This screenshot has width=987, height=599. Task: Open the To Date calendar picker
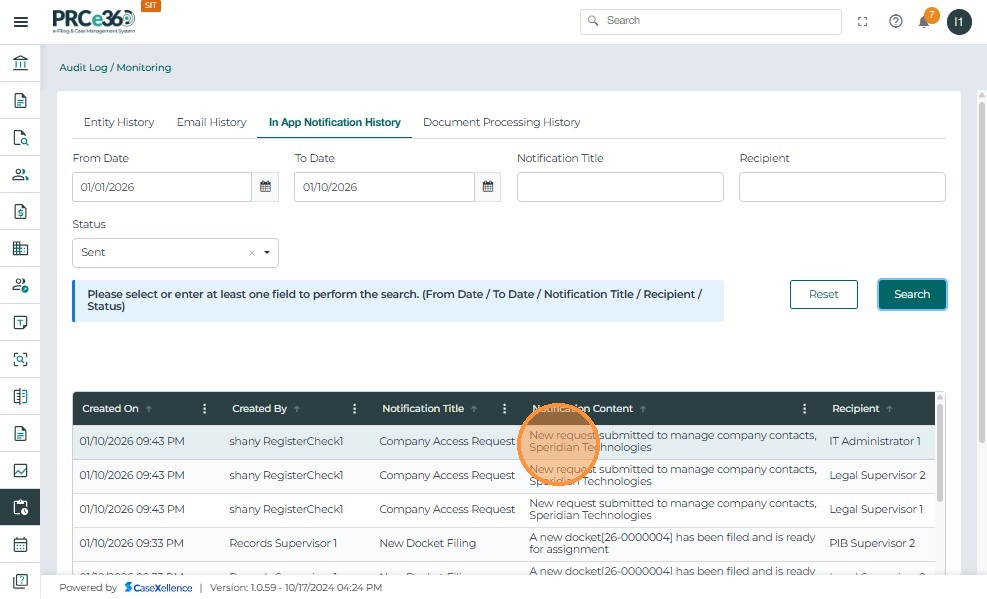click(488, 187)
